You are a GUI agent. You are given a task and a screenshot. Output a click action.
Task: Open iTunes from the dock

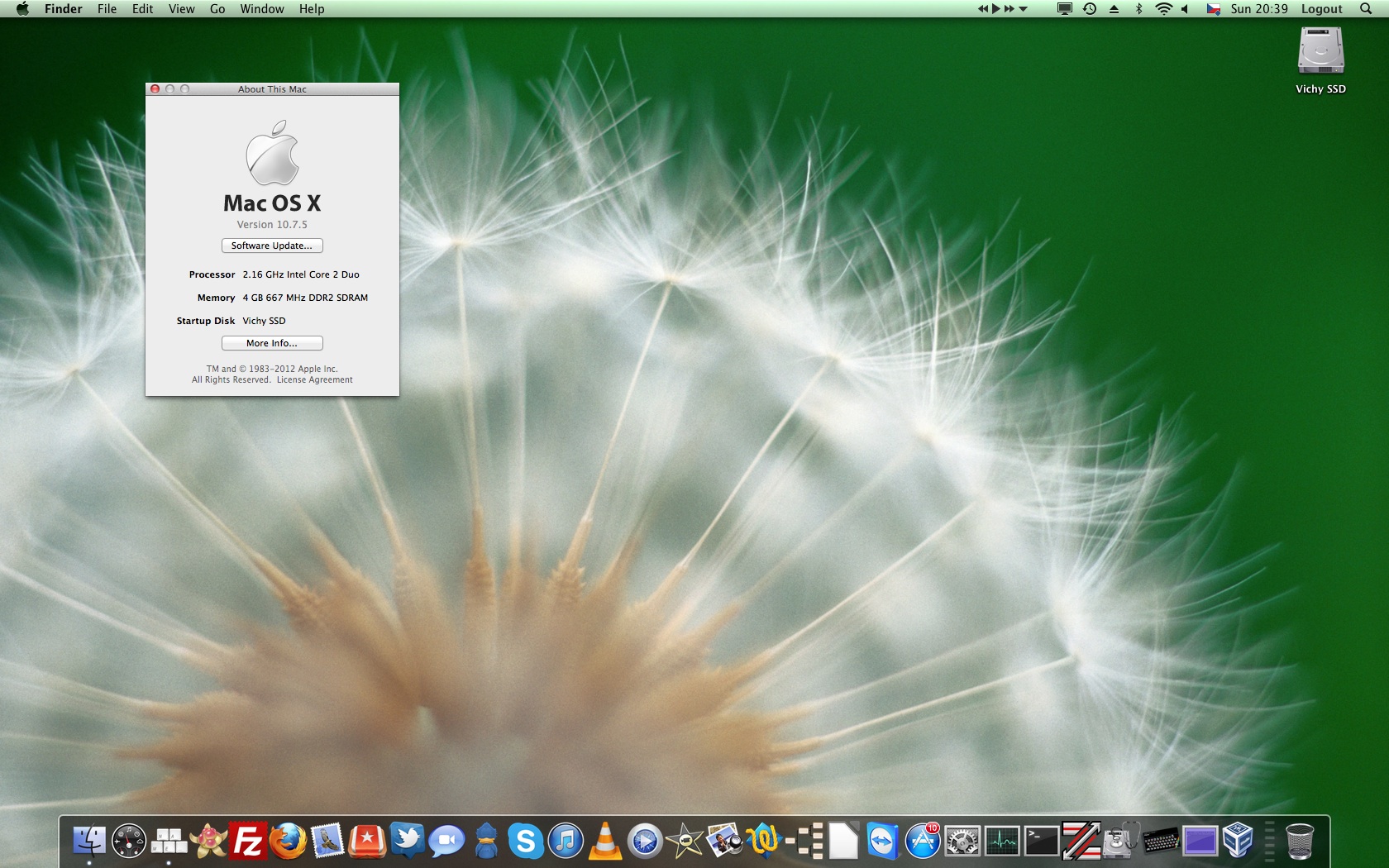tap(566, 842)
